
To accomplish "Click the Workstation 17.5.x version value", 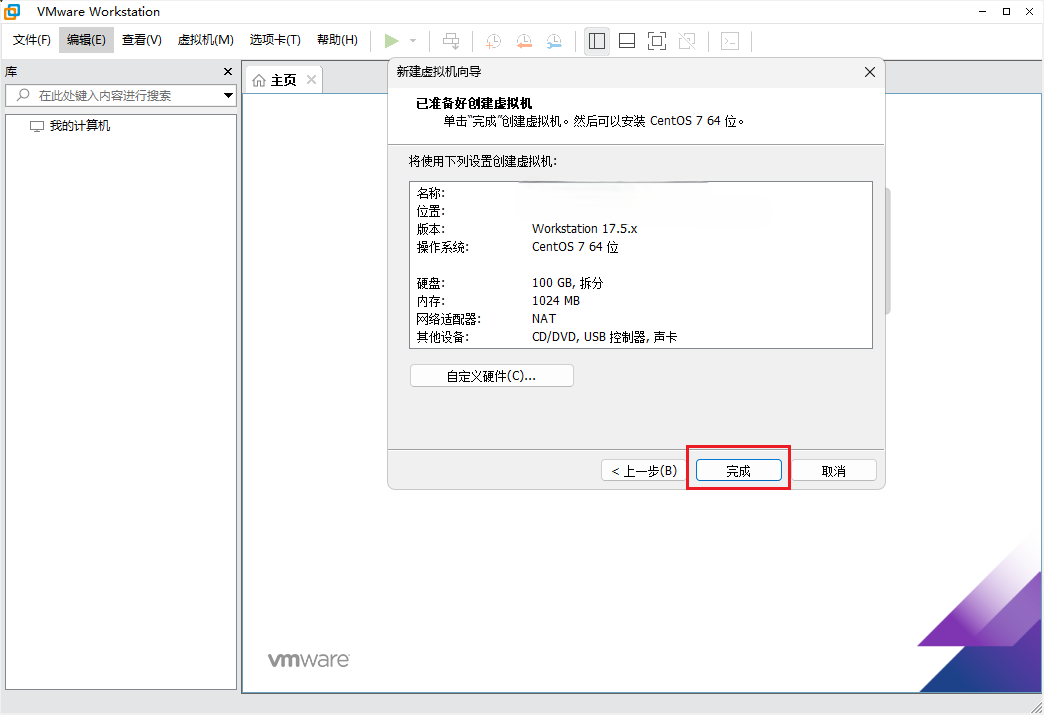I will (585, 228).
